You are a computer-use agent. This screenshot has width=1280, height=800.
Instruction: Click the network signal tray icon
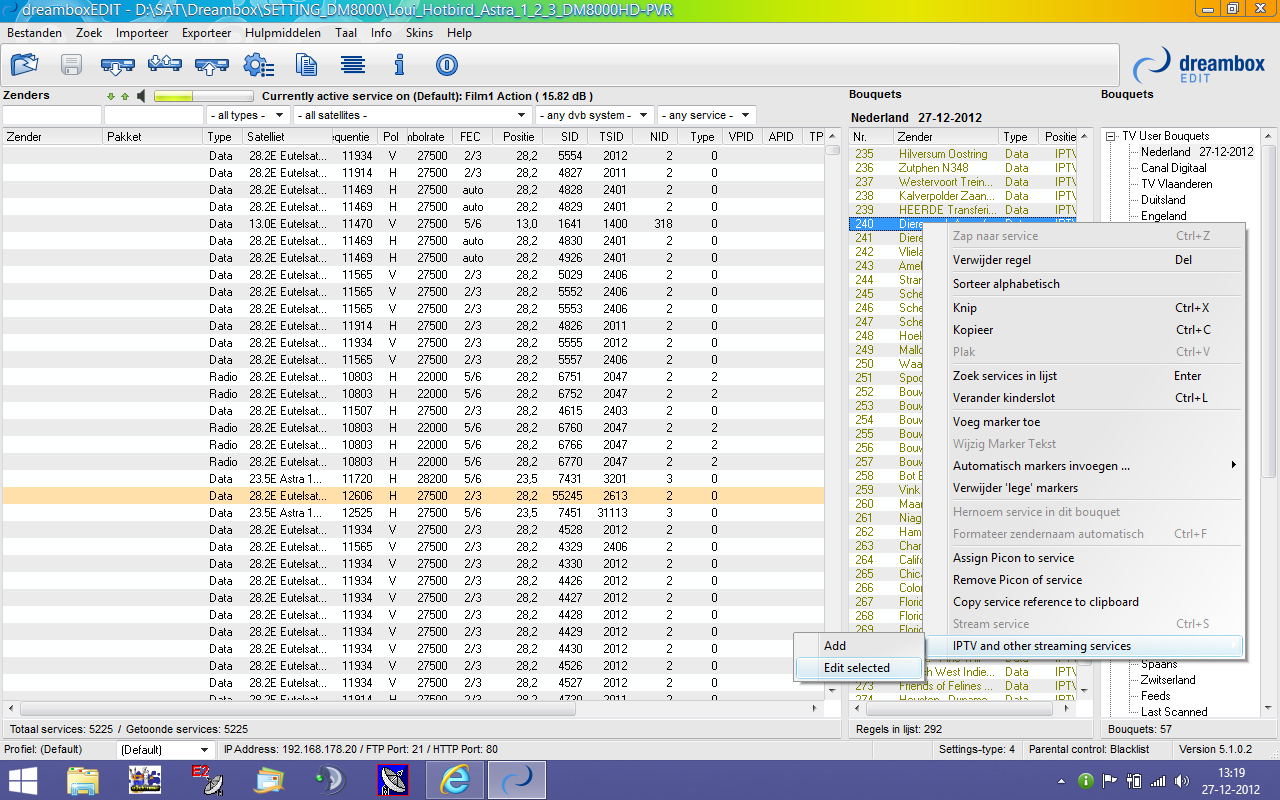pyautogui.click(x=1158, y=781)
